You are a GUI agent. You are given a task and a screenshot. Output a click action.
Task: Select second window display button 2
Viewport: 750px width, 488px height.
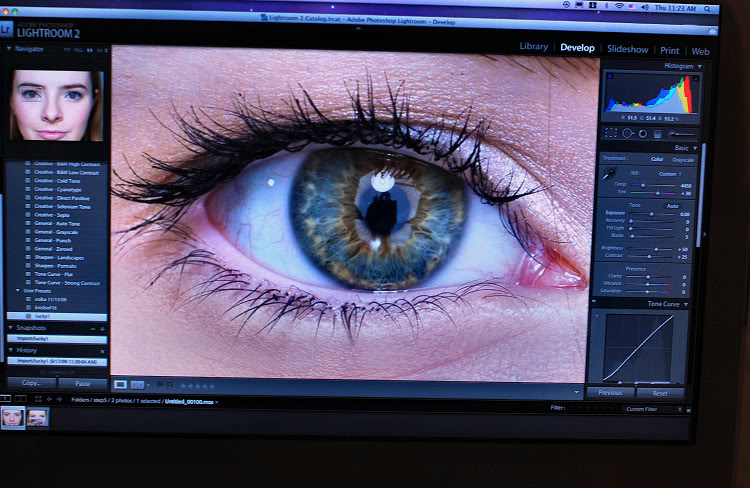click(x=21, y=399)
